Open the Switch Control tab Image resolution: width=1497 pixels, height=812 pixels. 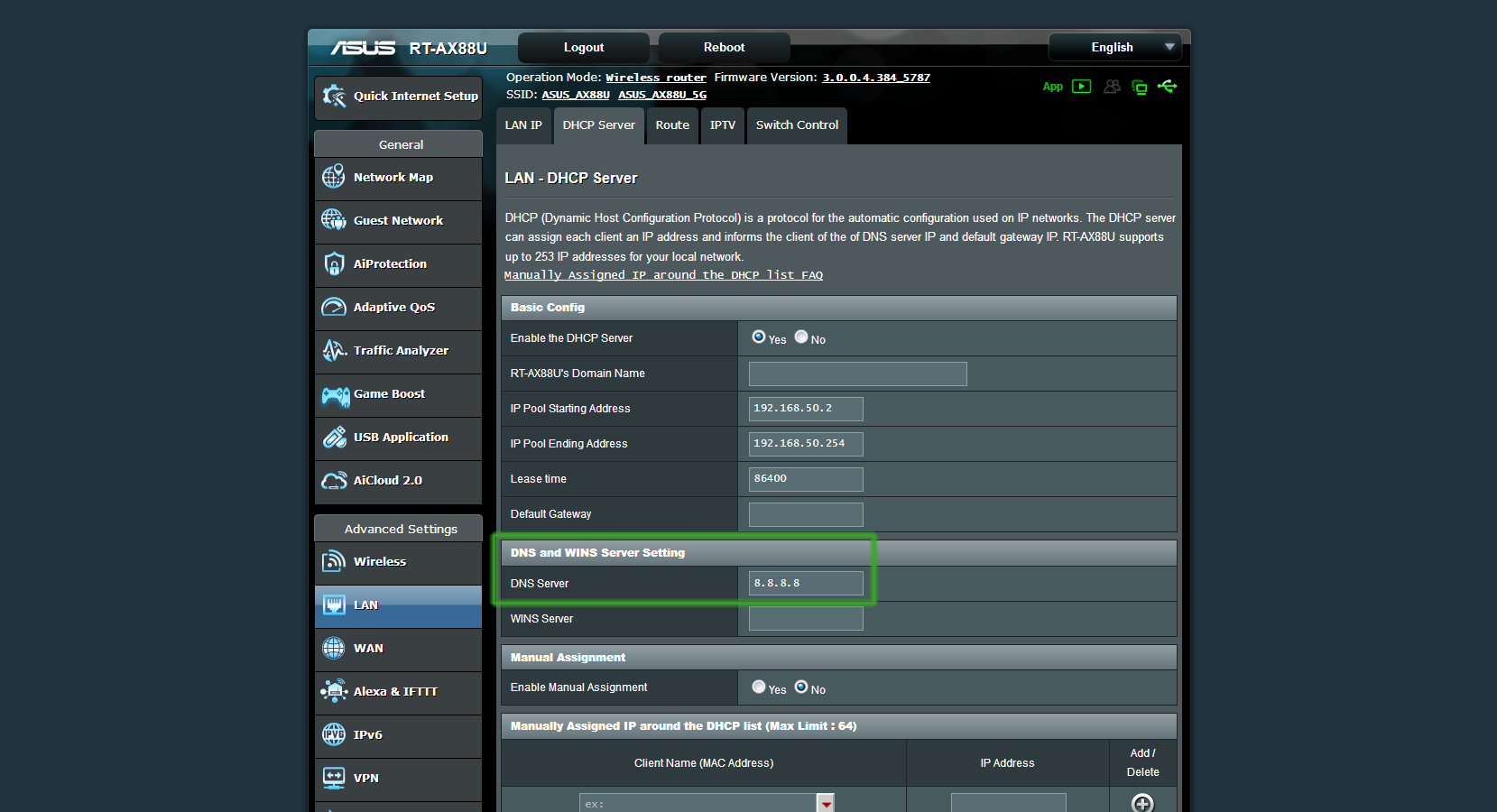(797, 125)
